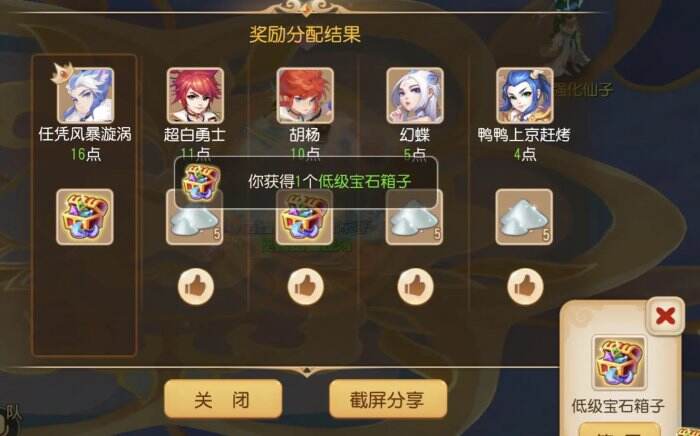Click 鸭鸭上京赶烤's blue-haired avatar

pyautogui.click(x=525, y=95)
